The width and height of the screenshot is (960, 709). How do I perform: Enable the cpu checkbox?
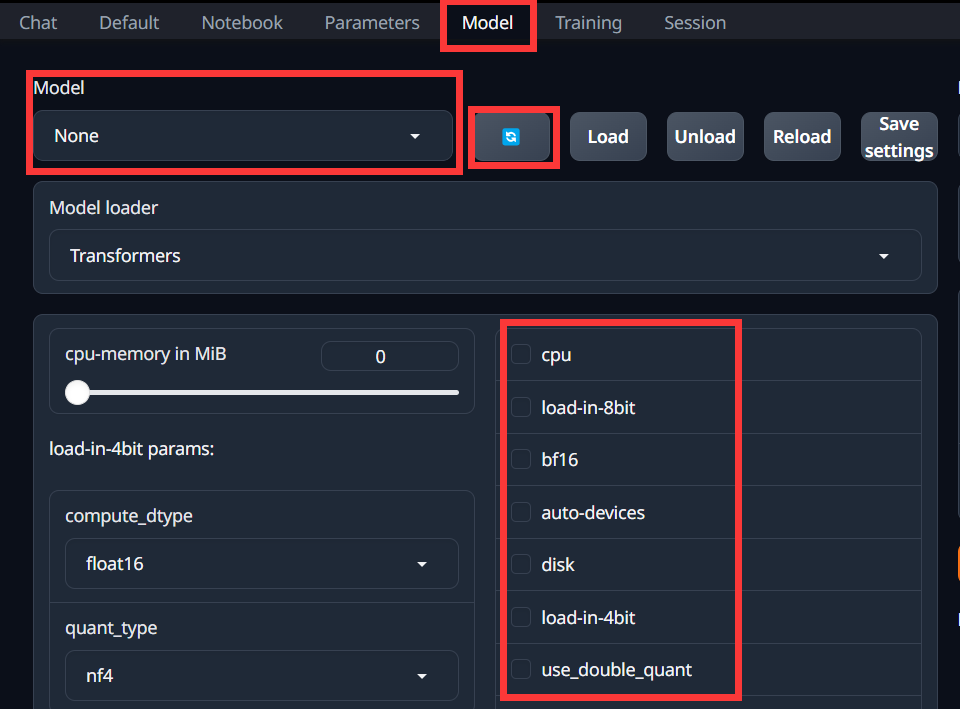[521, 355]
